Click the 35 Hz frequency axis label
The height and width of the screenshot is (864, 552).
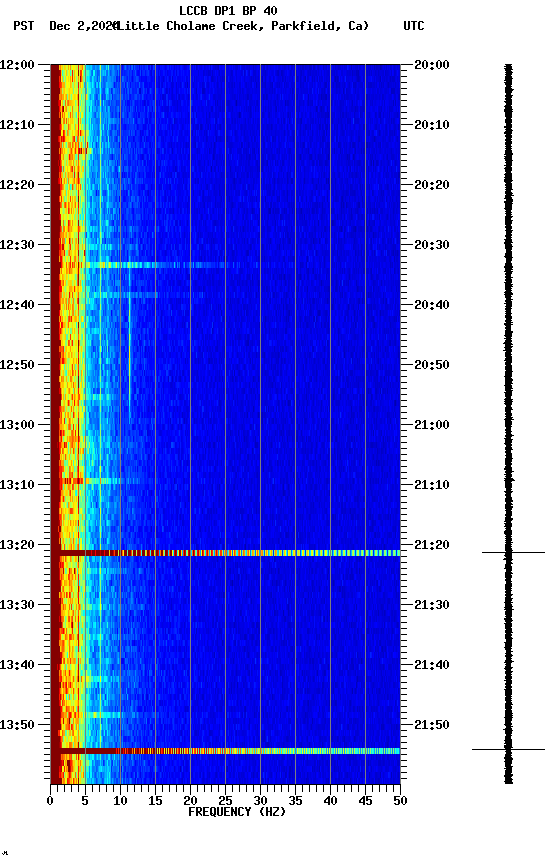pyautogui.click(x=295, y=801)
